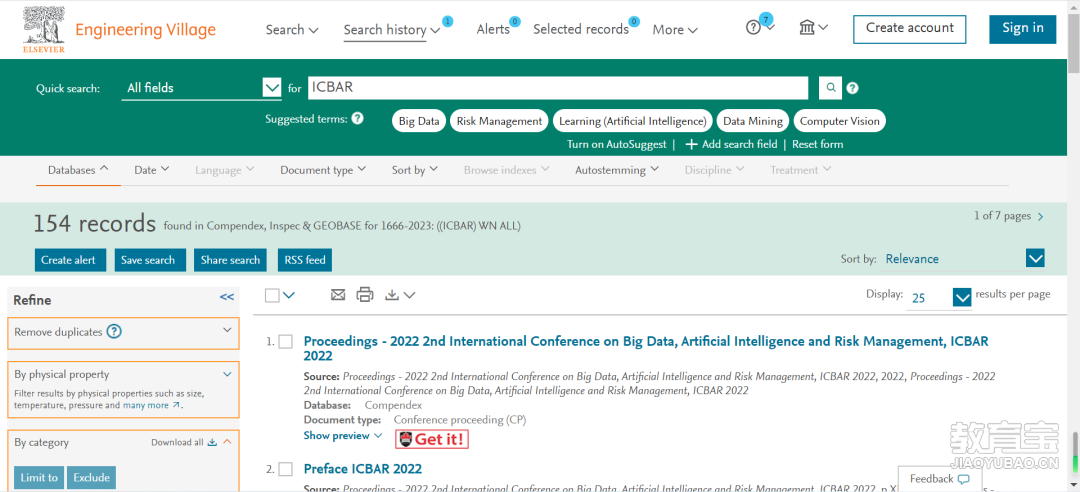Click RSS feed button
The width and height of the screenshot is (1080, 492).
pyautogui.click(x=305, y=260)
